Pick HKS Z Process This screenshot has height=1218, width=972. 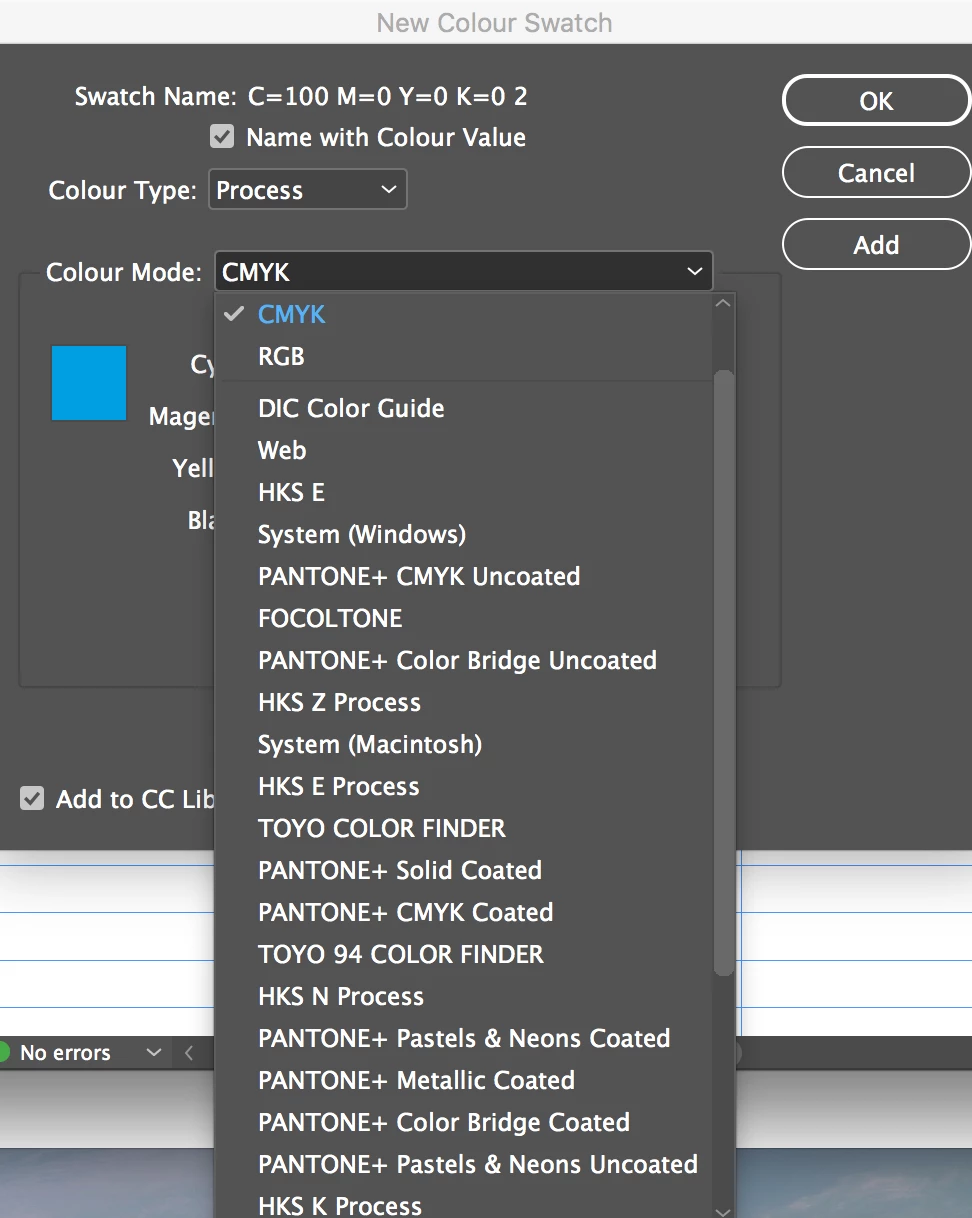tap(463, 702)
